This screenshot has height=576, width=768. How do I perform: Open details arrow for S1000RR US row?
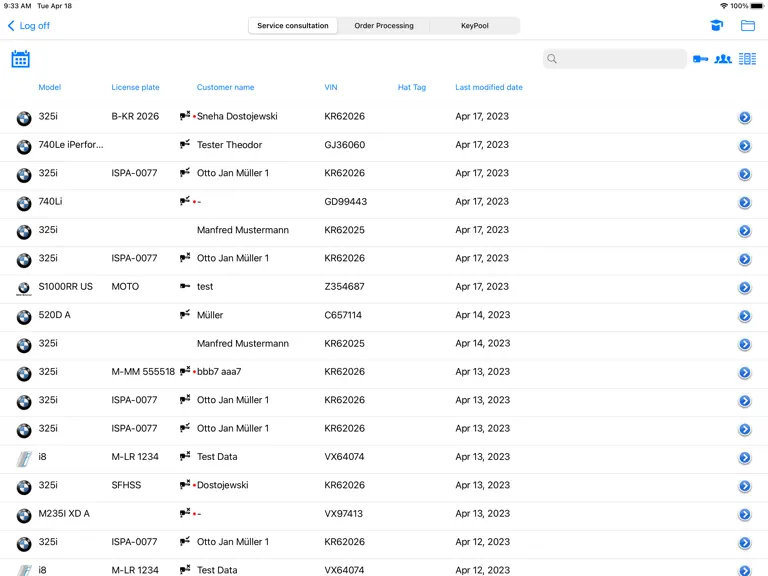click(x=744, y=288)
